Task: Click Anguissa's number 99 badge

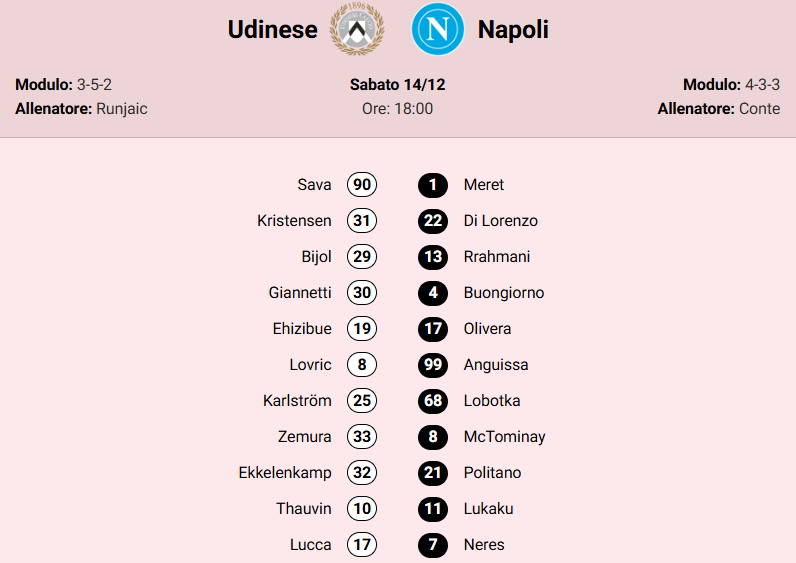Action: click(x=433, y=365)
